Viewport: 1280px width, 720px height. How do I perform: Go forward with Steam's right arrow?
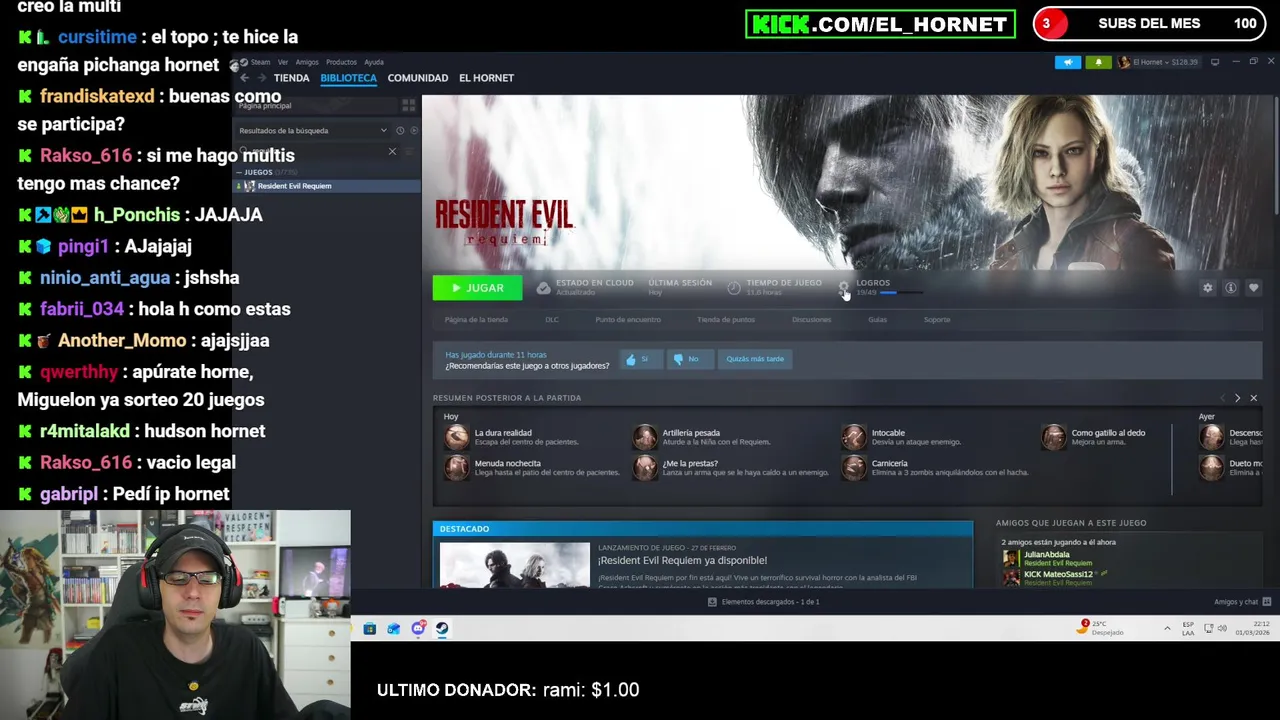coord(262,78)
